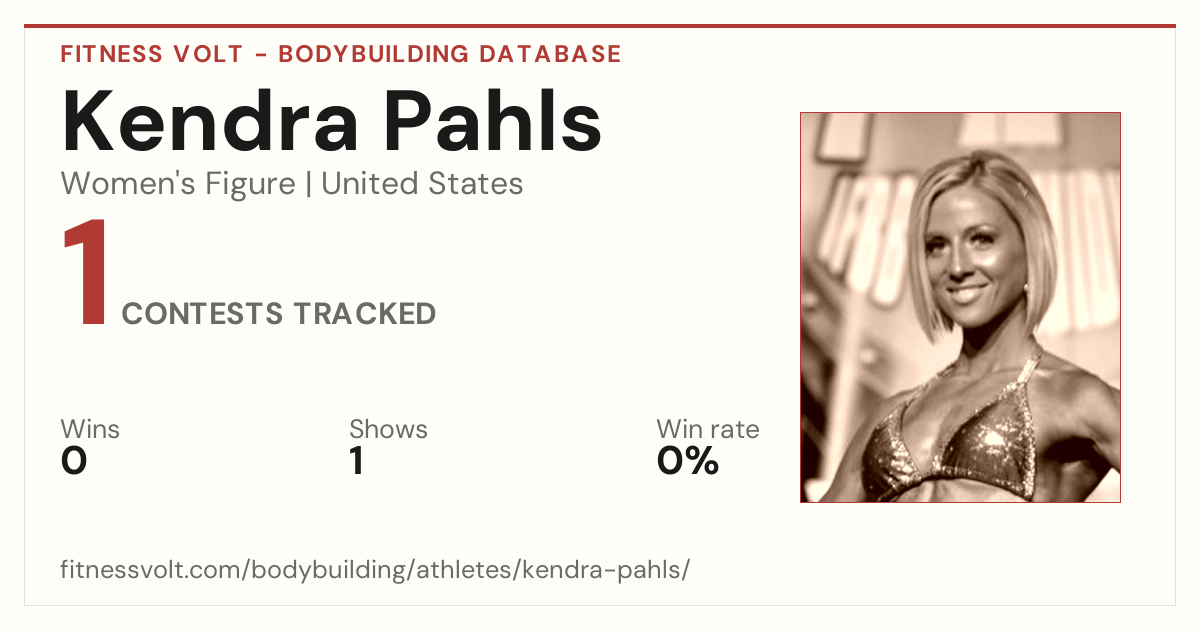Click the Win rate label
This screenshot has width=1200, height=630.
[708, 430]
